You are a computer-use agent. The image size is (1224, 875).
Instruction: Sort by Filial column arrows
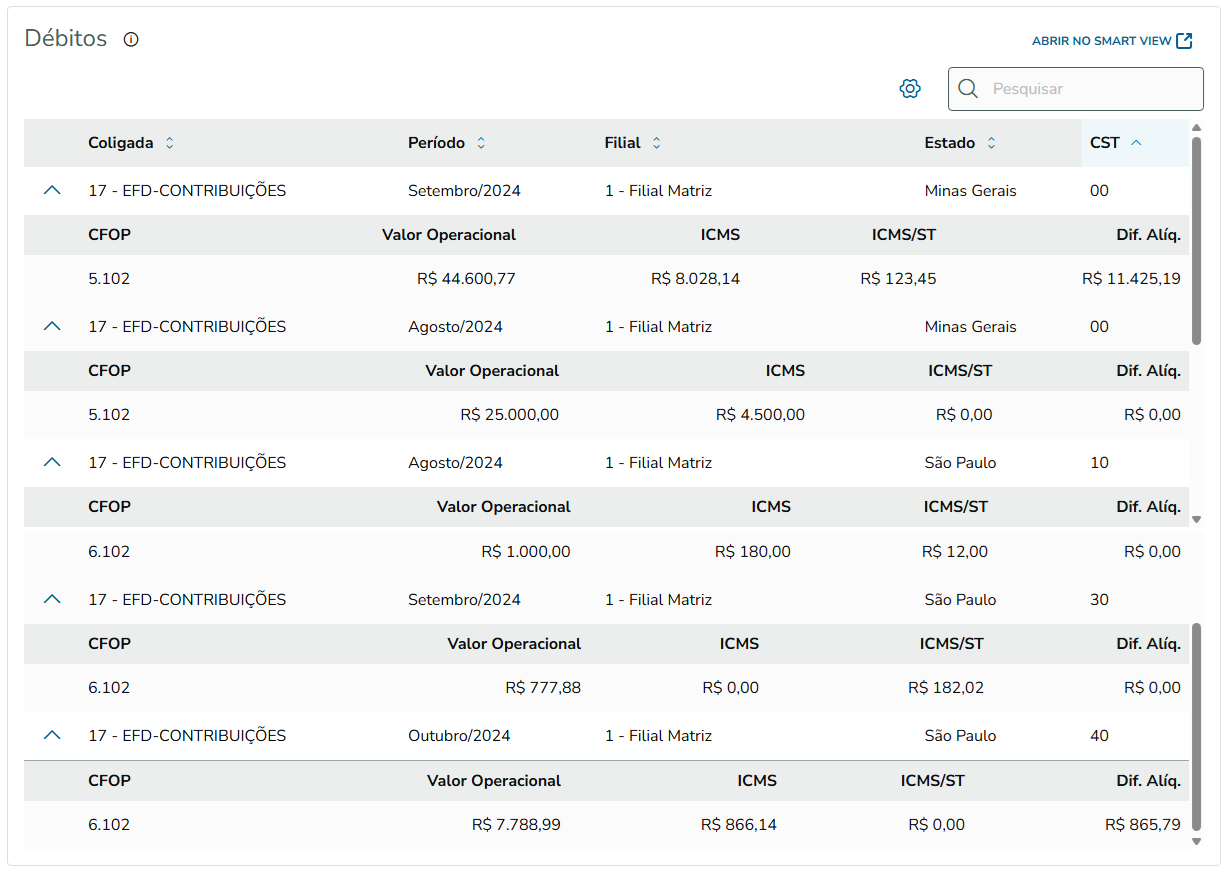coord(657,143)
